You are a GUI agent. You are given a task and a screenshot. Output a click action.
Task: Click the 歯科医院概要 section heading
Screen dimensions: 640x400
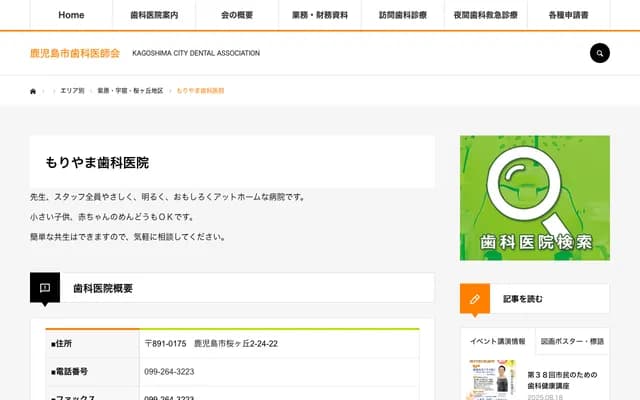[103, 288]
